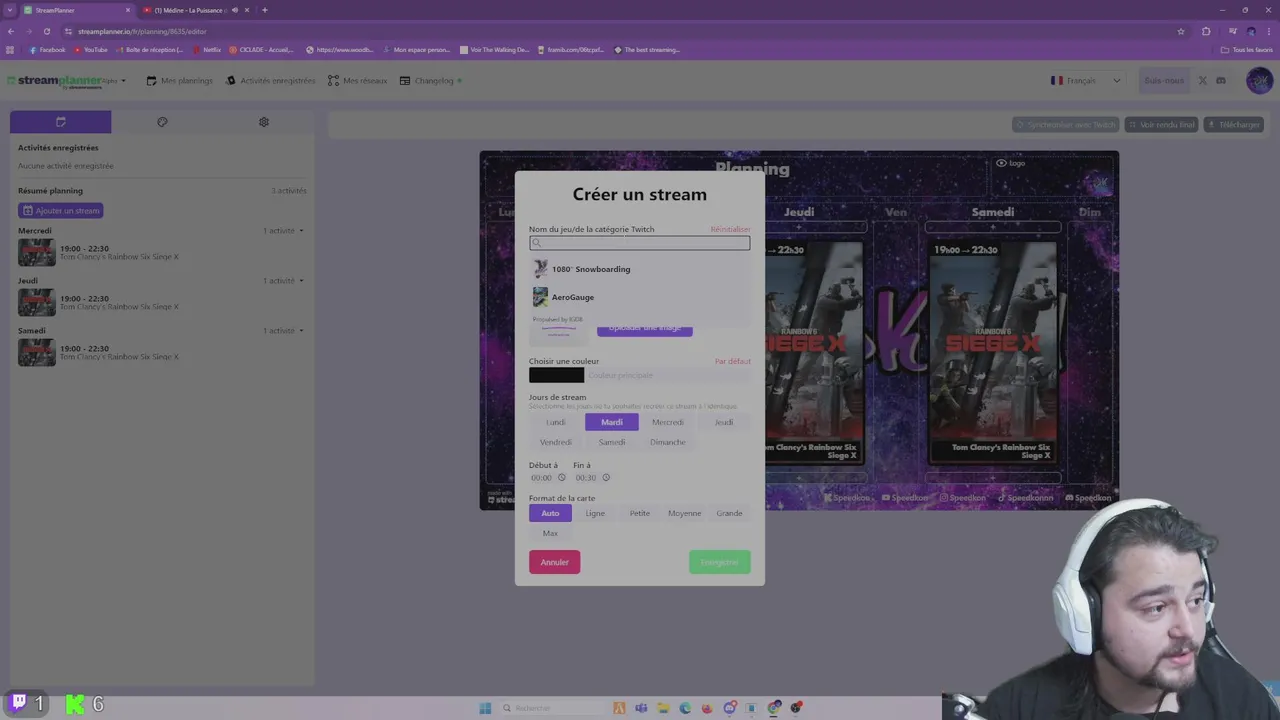The height and width of the screenshot is (720, 1280).
Task: Select Dimanche as stream day
Action: tap(668, 442)
